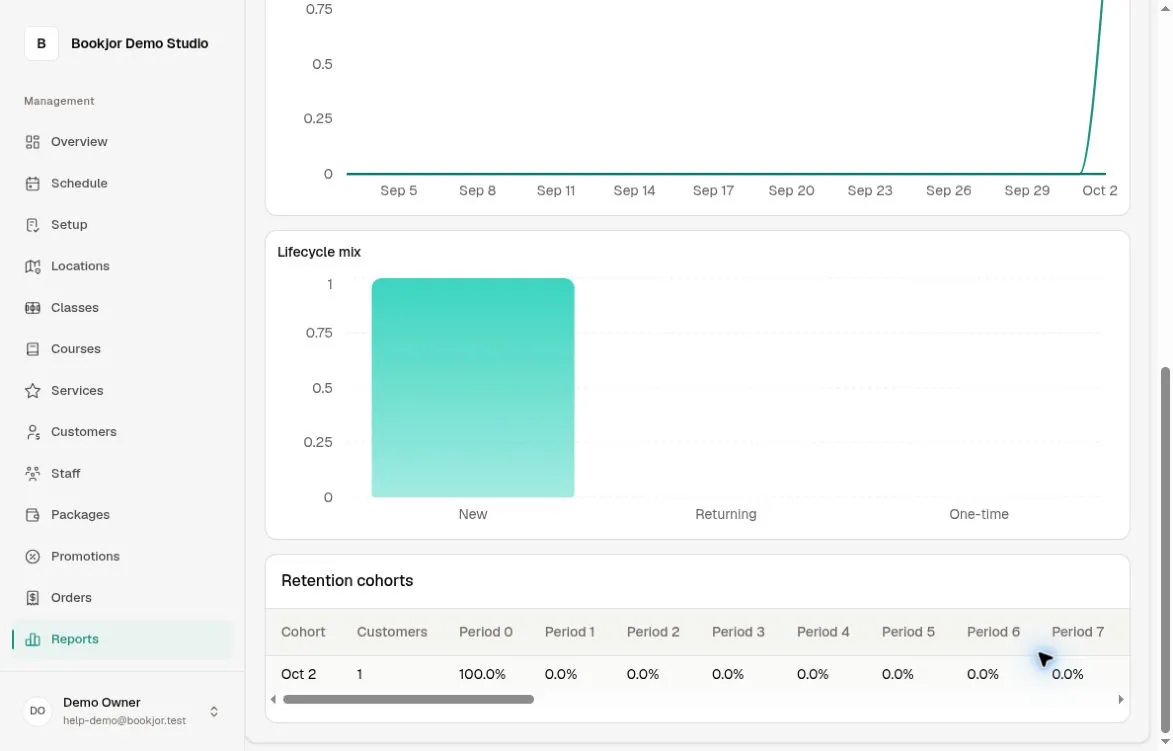The height and width of the screenshot is (751, 1173).
Task: Click the Retention cohorts heading
Action: (x=347, y=581)
